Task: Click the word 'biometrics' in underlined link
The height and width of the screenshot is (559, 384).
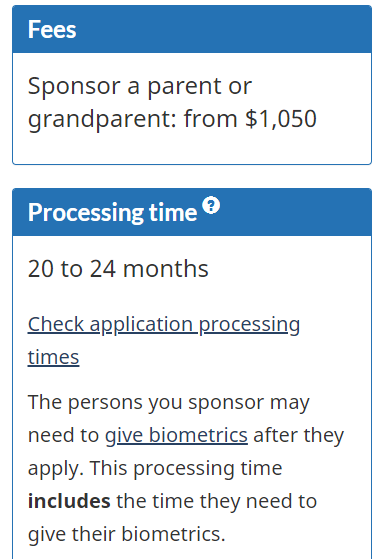Action: 198,435
